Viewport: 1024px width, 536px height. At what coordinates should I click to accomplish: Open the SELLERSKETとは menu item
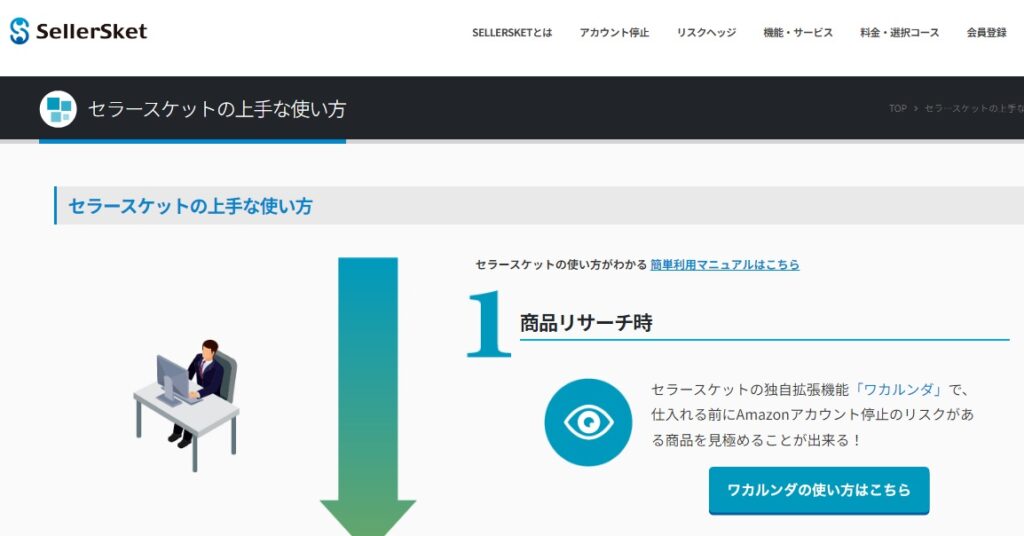point(512,33)
